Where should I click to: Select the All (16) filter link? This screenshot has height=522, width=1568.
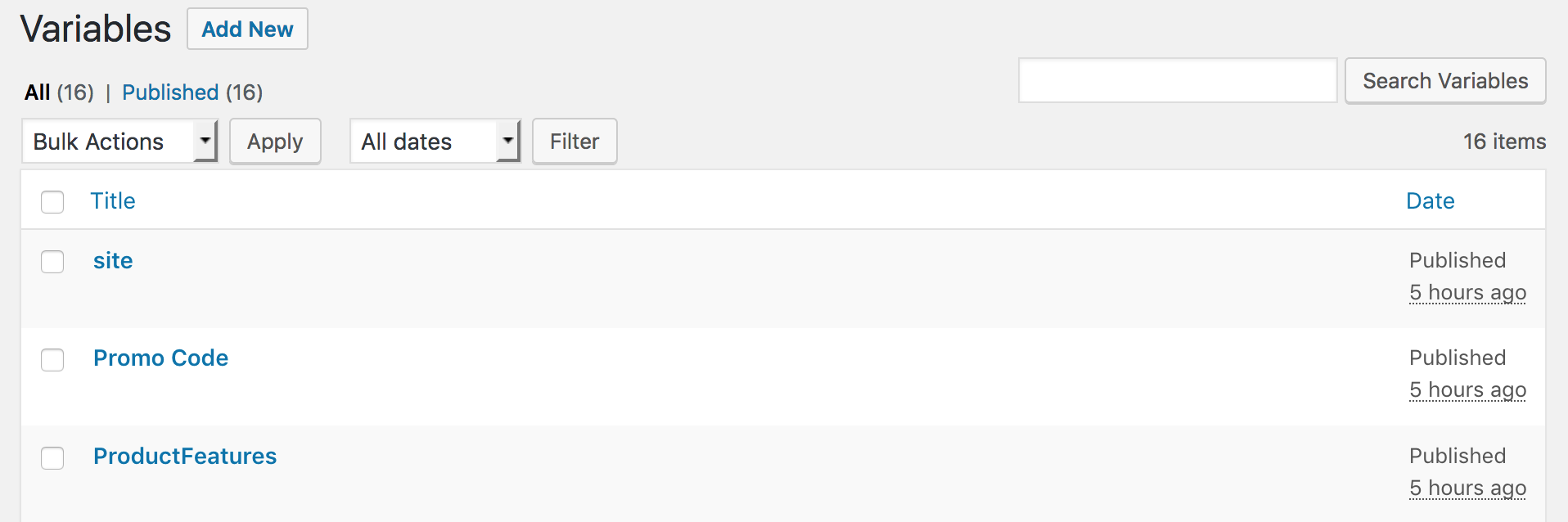pyautogui.click(x=38, y=92)
